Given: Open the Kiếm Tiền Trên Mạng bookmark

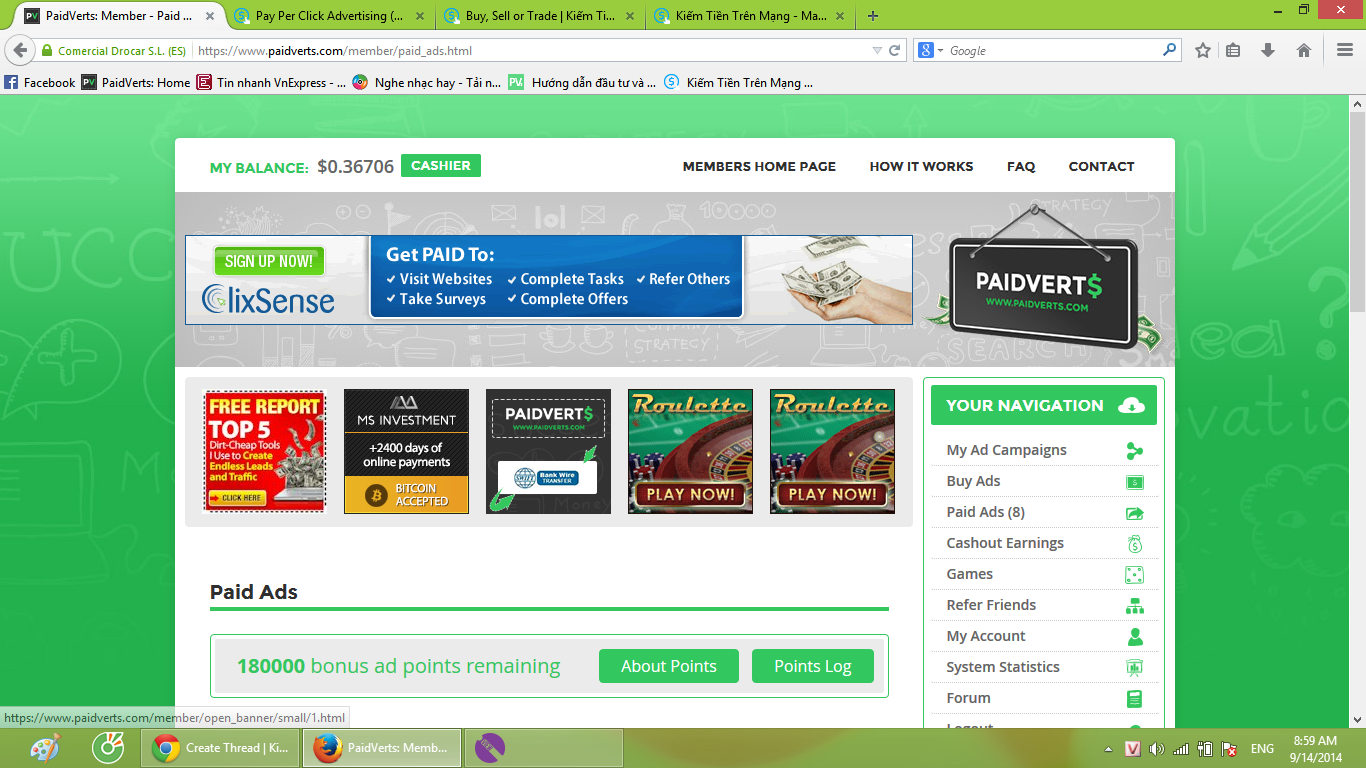Looking at the screenshot, I should (738, 83).
